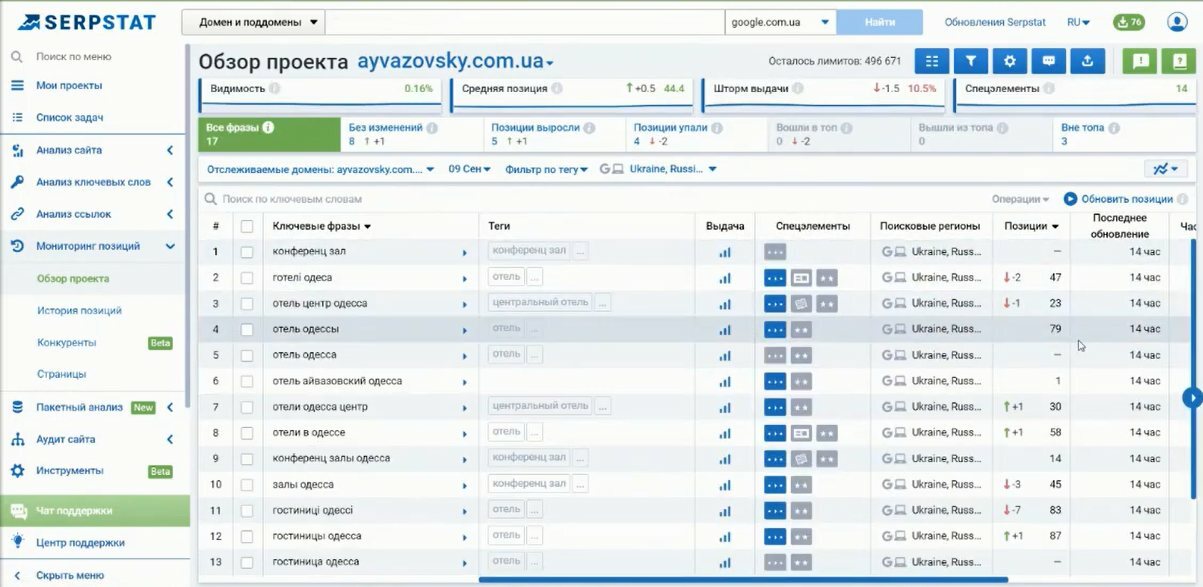Select the Позиции упали tab
This screenshot has width=1203, height=587.
click(698, 134)
